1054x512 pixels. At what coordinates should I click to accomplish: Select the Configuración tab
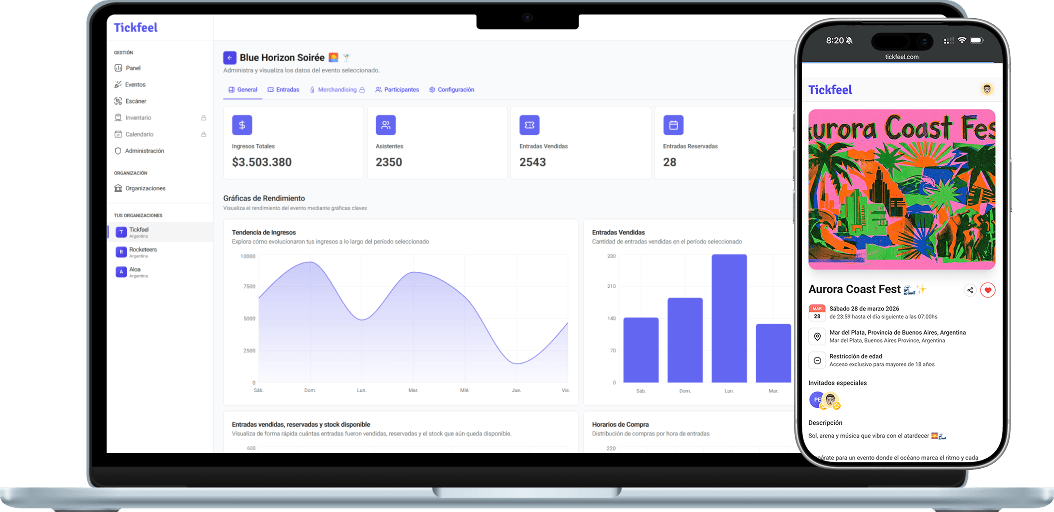(x=451, y=90)
